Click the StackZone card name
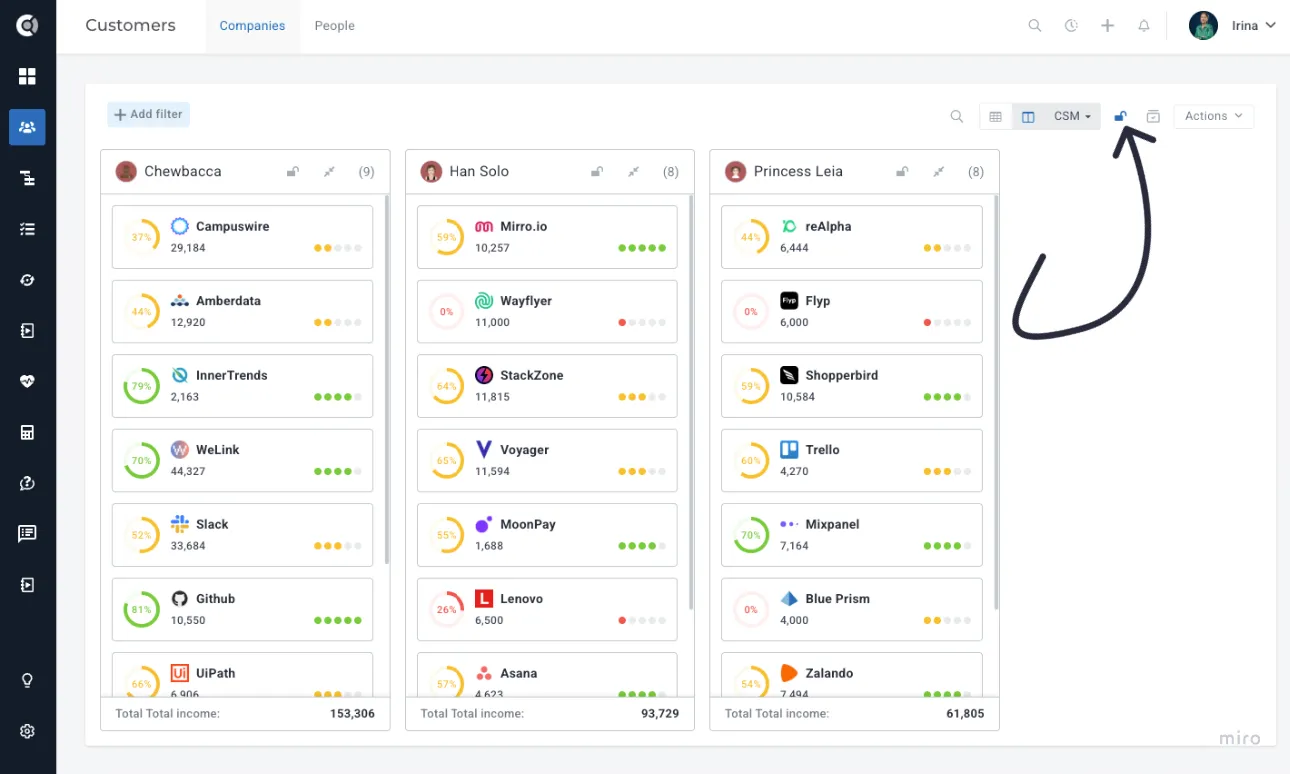Viewport: 1290px width, 774px height. (x=531, y=376)
